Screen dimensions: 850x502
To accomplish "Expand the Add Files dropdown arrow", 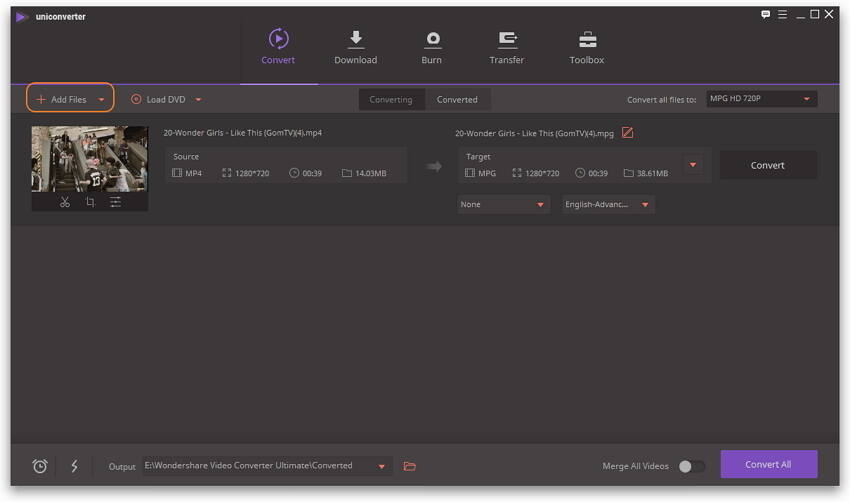I will [101, 100].
